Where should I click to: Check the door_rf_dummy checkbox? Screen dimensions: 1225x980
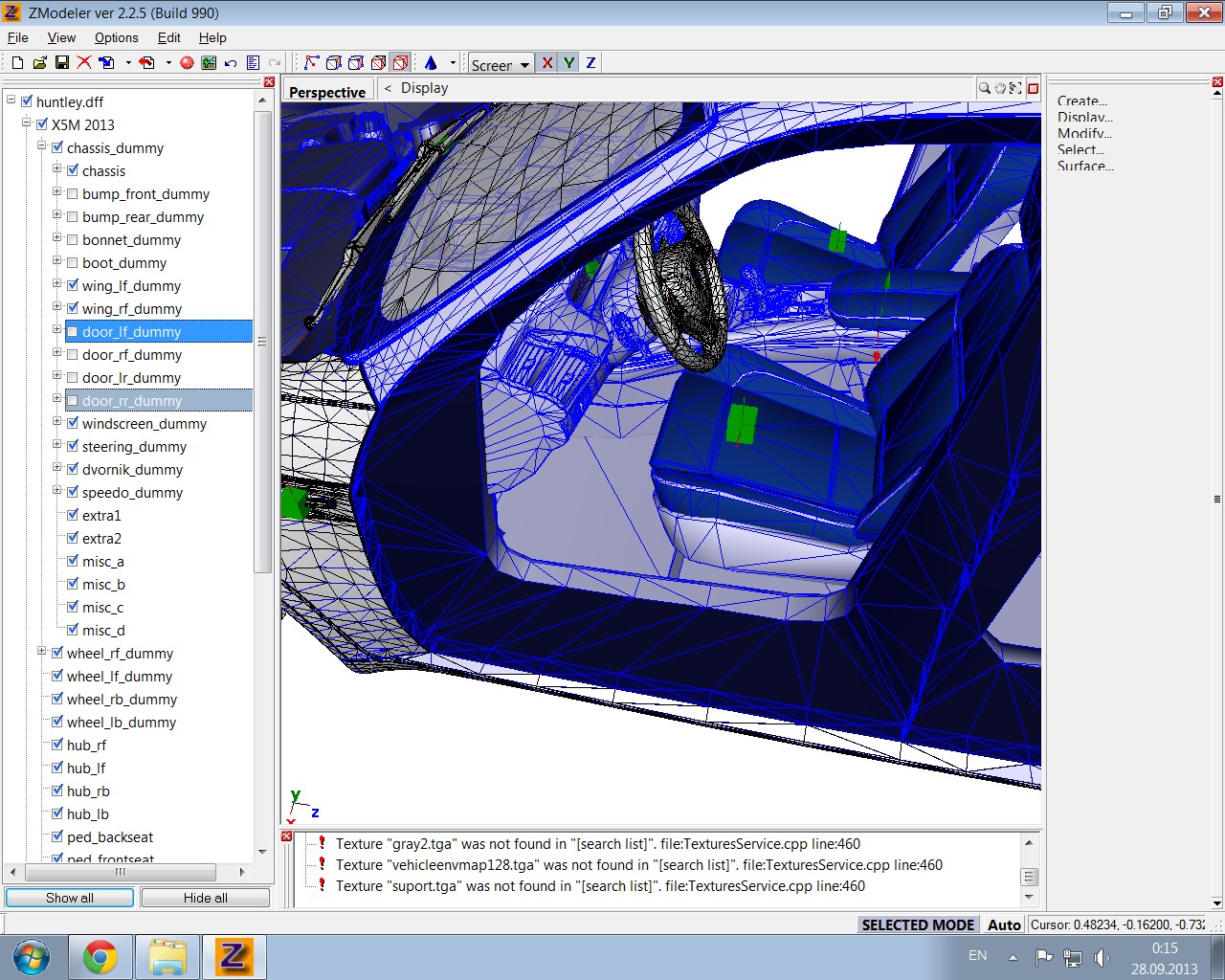73,355
